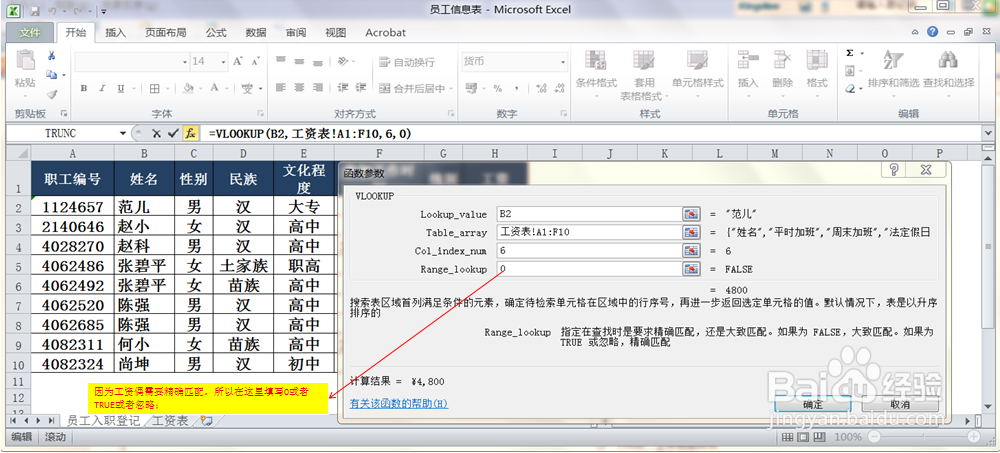Open the font size 14 dropdown
1000x453 pixels.
click(223, 62)
